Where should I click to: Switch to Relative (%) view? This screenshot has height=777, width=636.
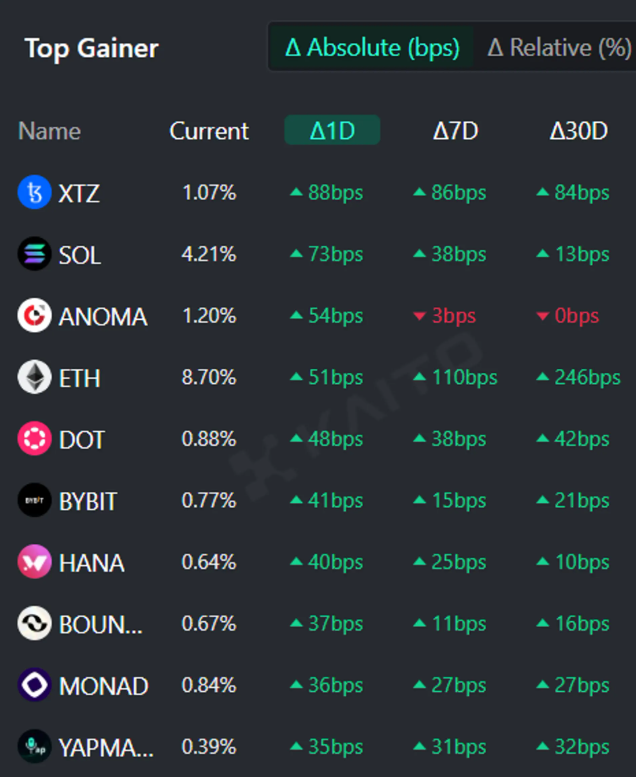point(558,47)
